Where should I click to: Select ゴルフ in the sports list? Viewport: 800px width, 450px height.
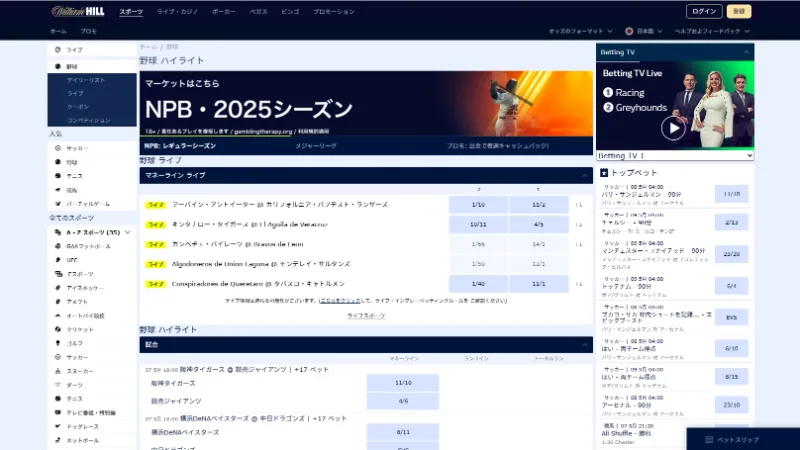click(x=92, y=343)
